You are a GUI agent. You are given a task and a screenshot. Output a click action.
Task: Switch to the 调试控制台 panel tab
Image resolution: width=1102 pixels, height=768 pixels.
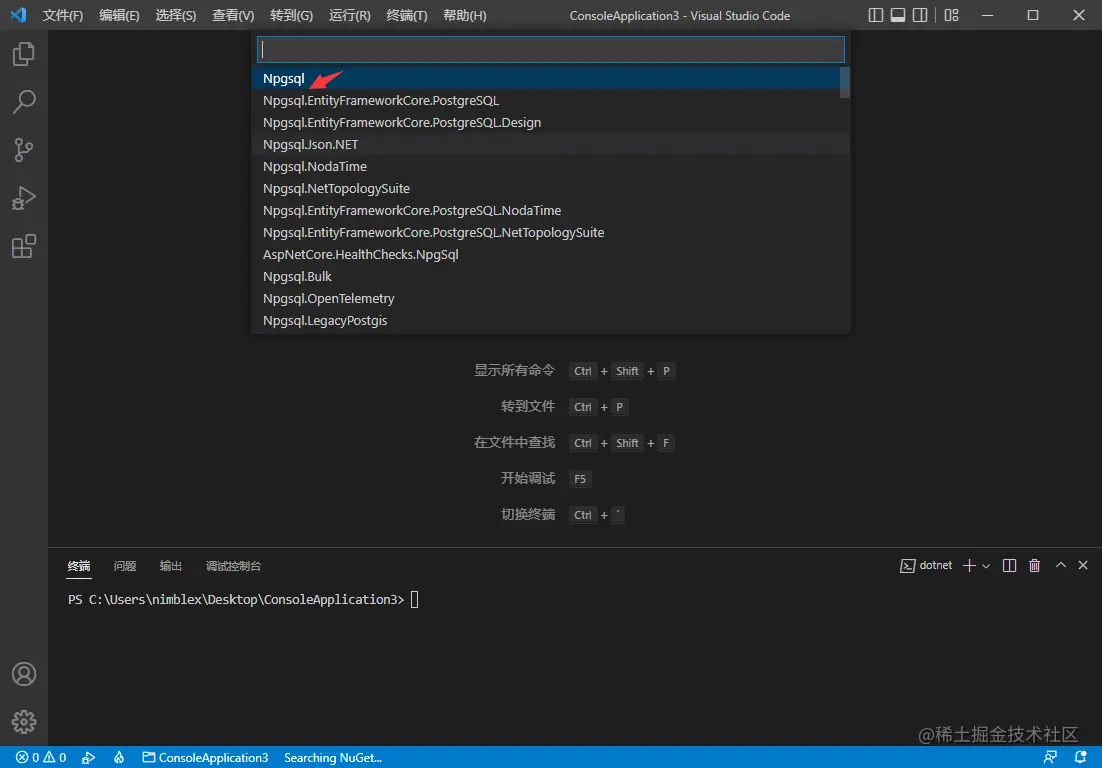233,566
